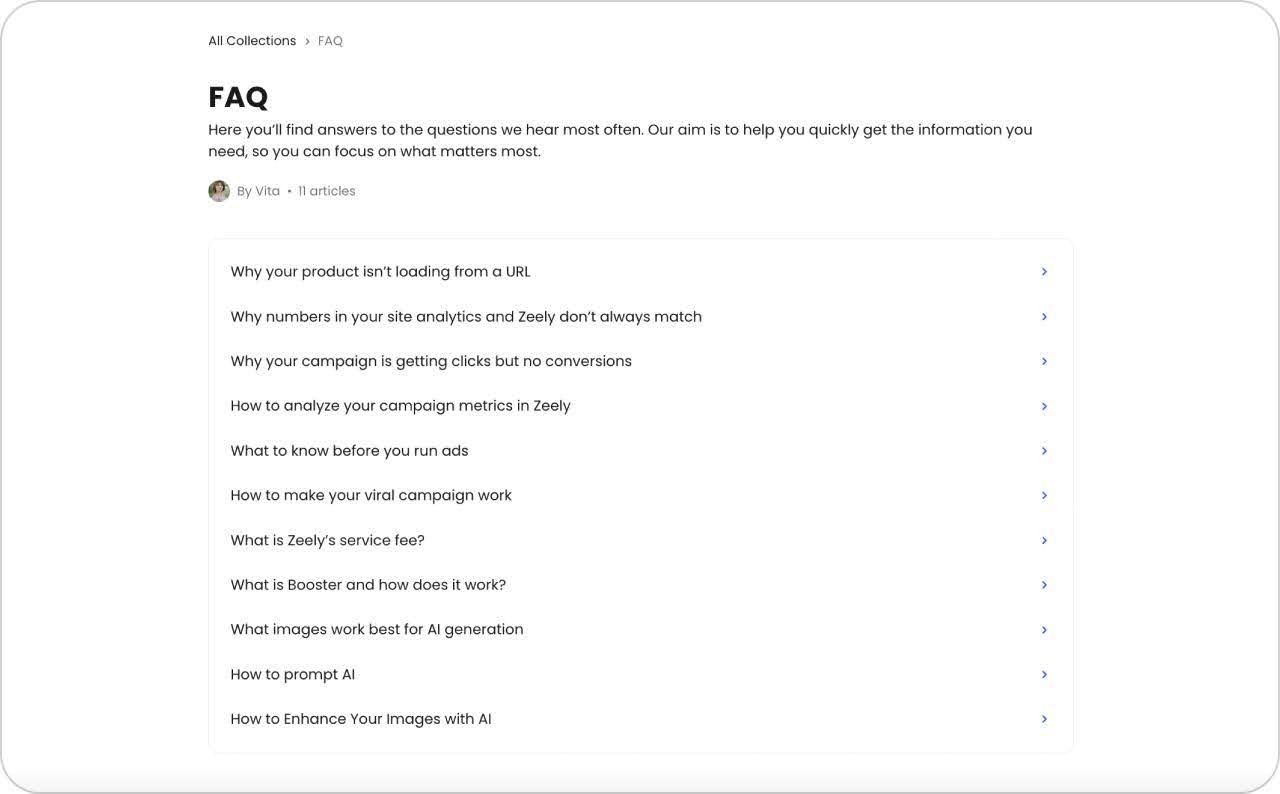Click chevron next to AI generation images article

(1044, 630)
